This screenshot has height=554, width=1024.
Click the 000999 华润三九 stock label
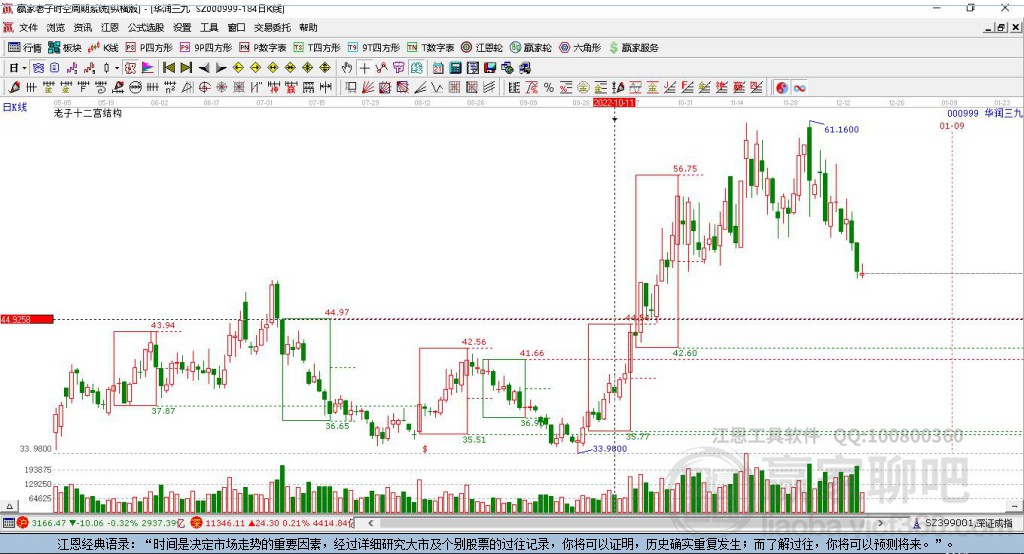pyautogui.click(x=984, y=113)
